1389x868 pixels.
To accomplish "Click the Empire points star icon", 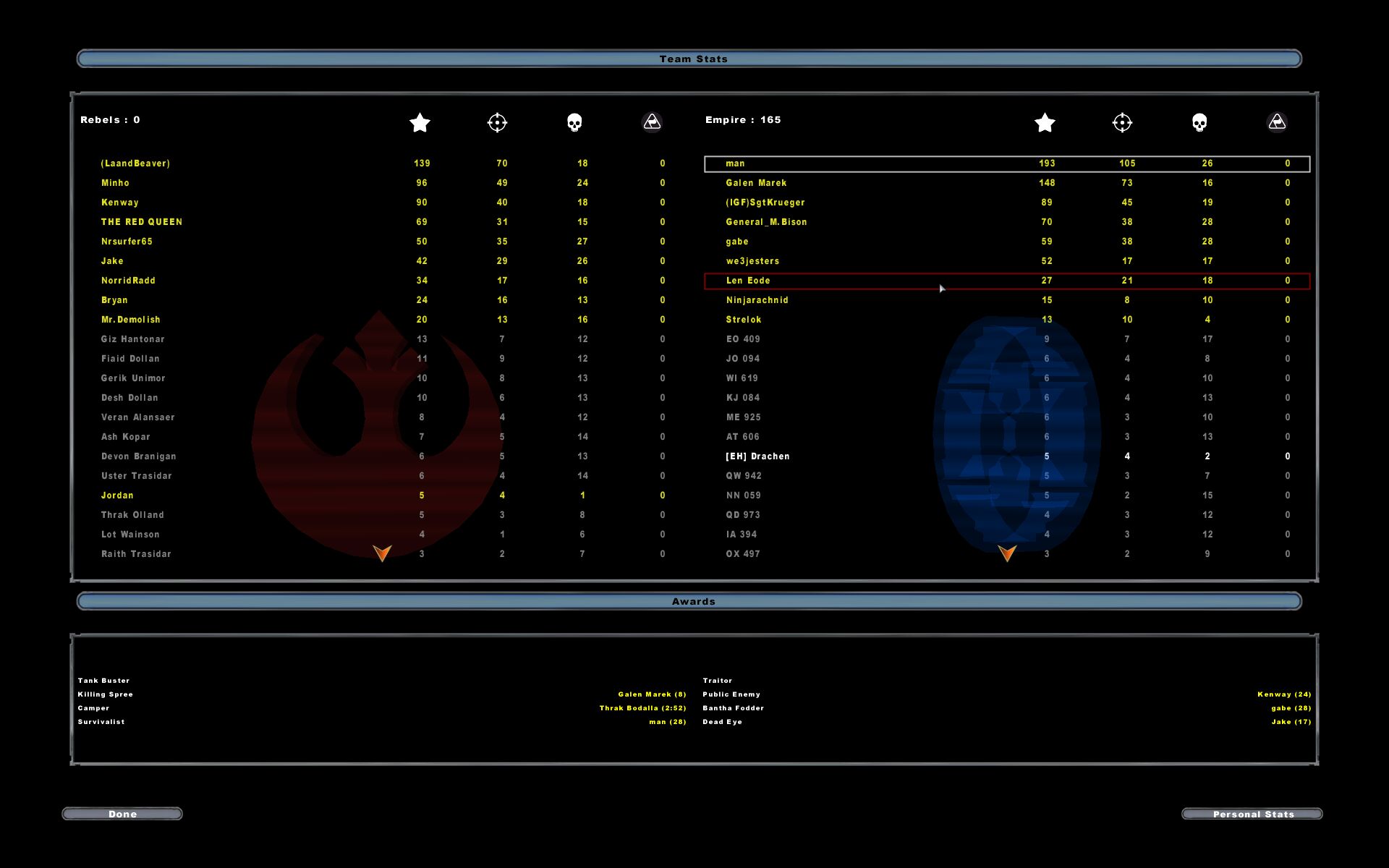I will 1045,122.
